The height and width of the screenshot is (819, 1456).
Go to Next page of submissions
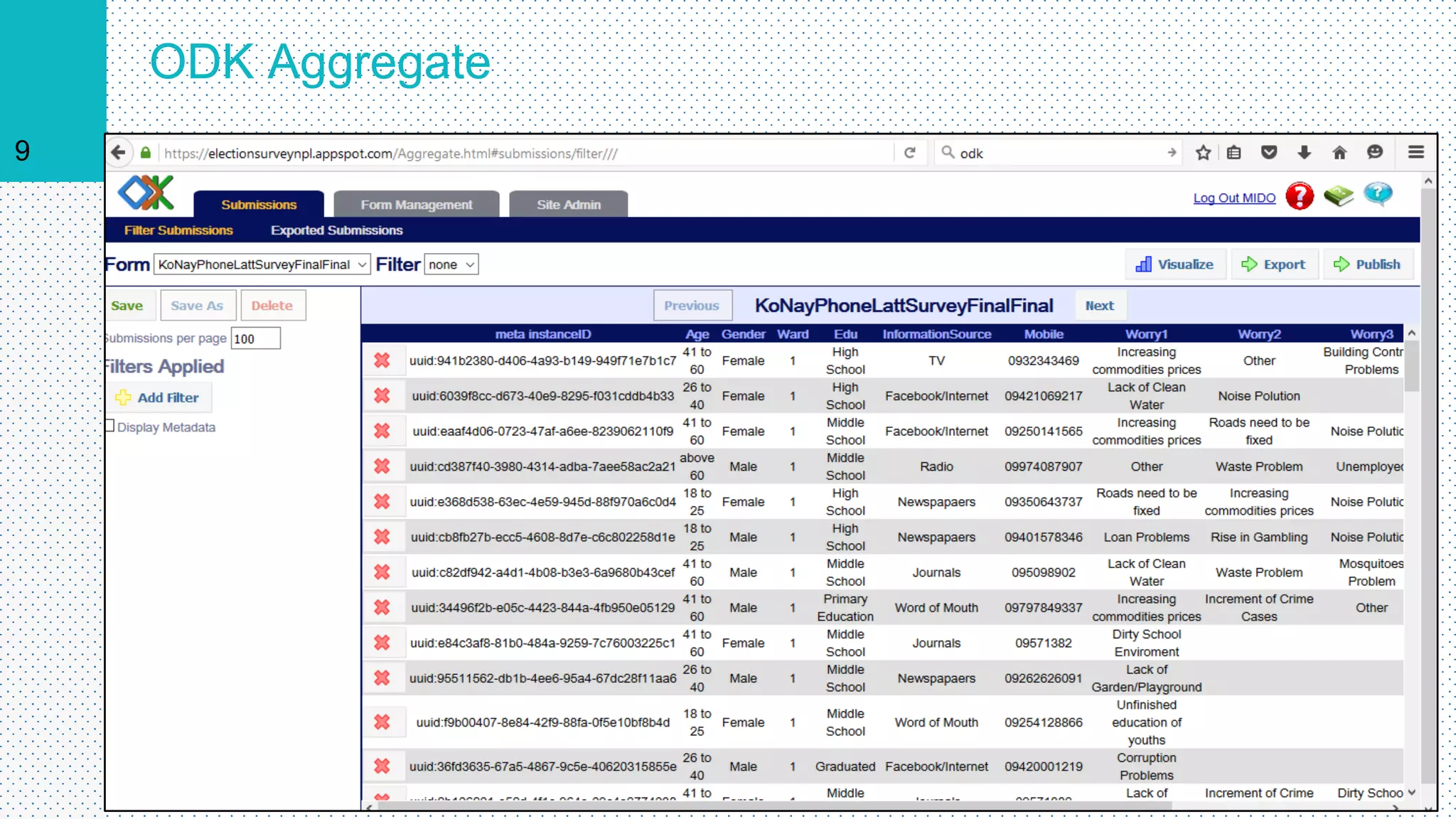point(1100,306)
